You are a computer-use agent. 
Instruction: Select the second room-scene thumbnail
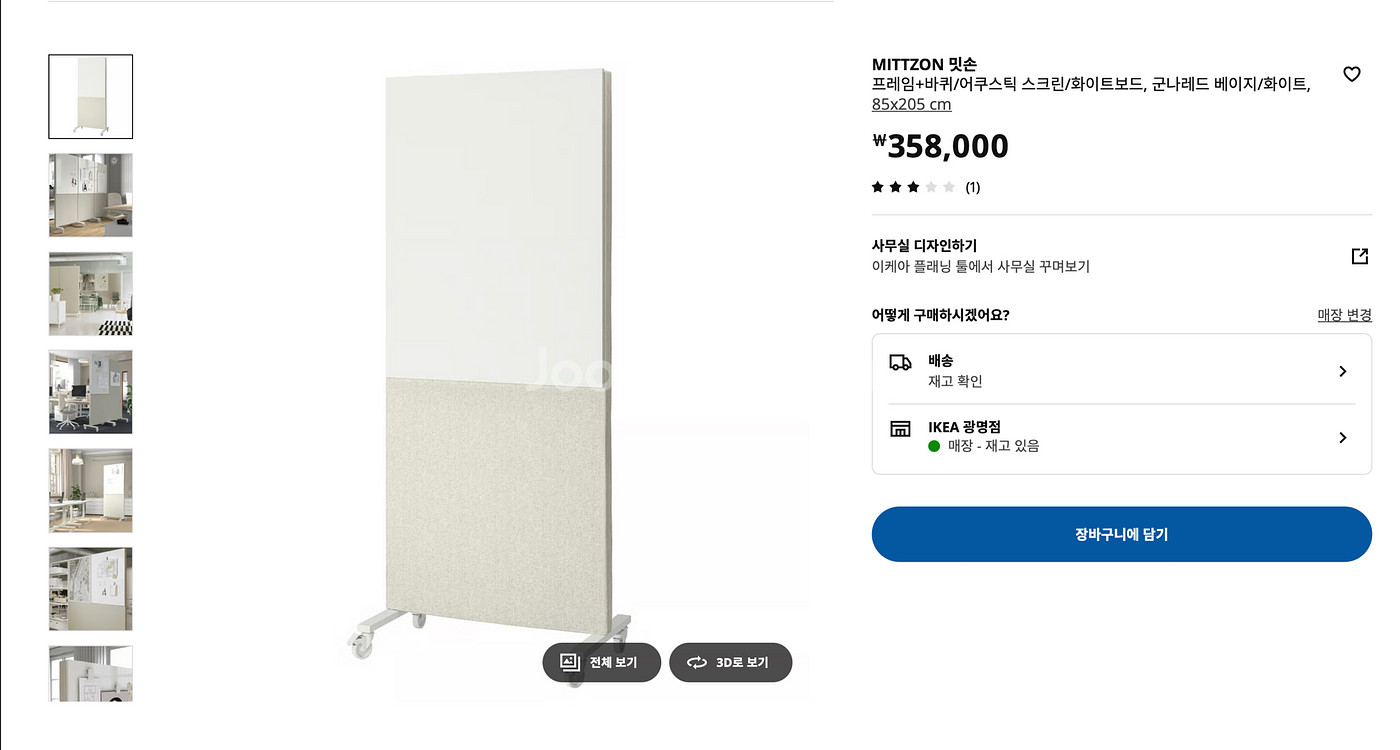(91, 195)
